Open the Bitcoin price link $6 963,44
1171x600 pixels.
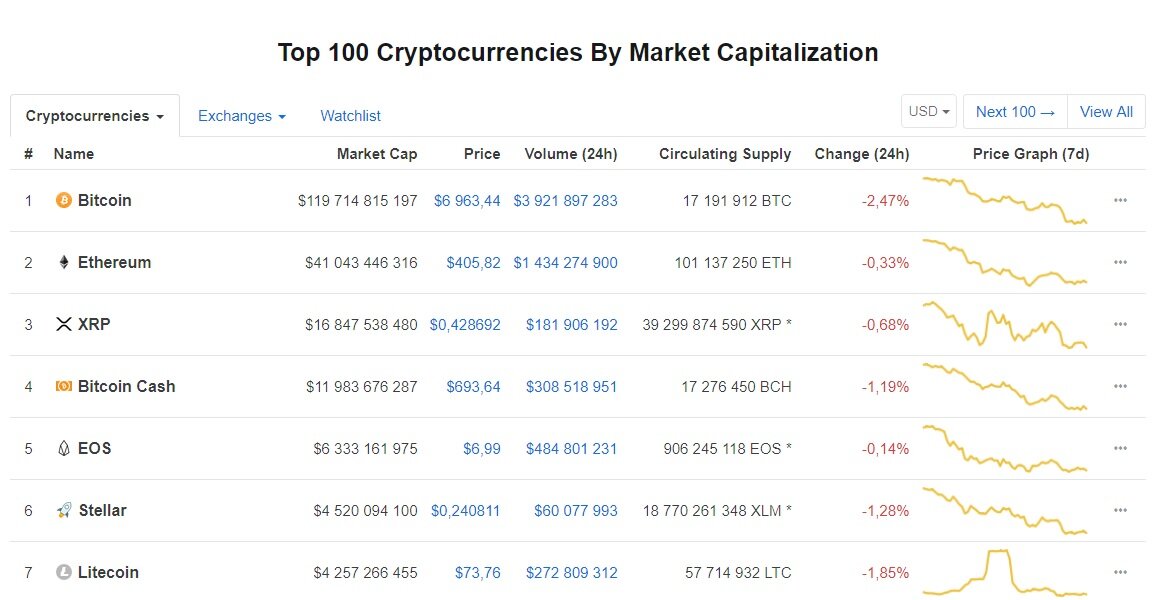tap(467, 201)
